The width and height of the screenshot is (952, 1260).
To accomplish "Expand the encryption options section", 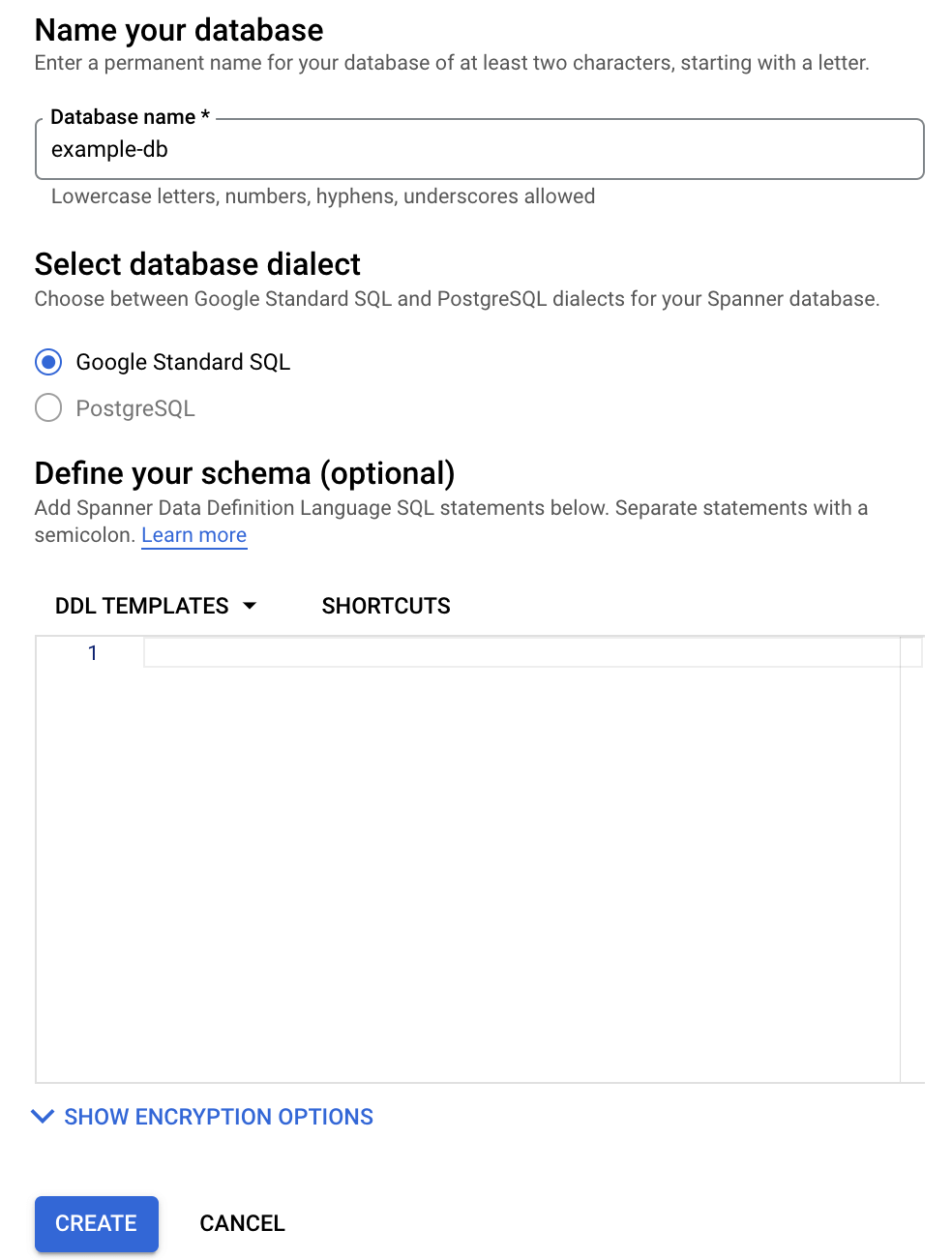I will point(218,1117).
